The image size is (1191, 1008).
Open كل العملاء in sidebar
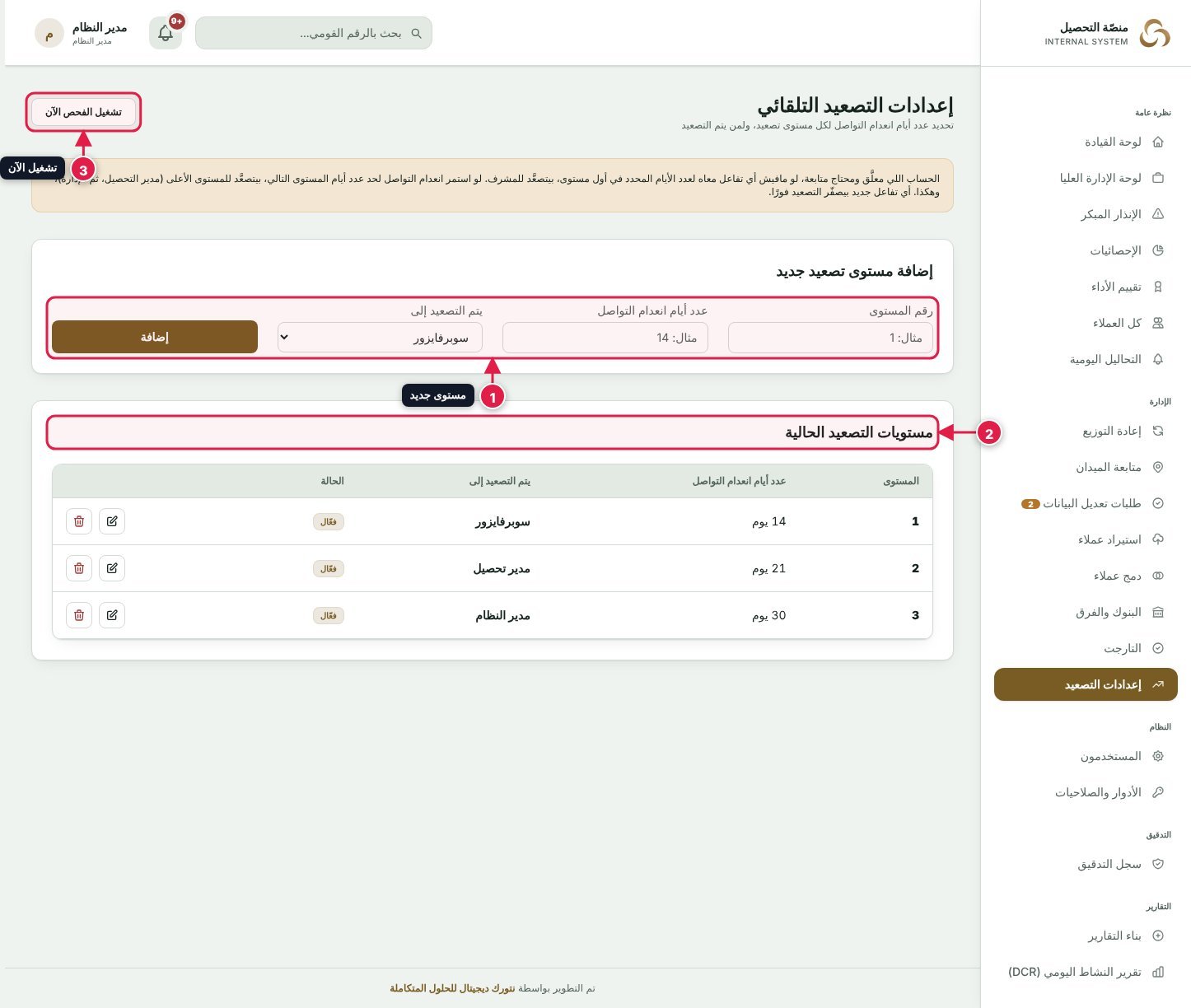point(1086,323)
